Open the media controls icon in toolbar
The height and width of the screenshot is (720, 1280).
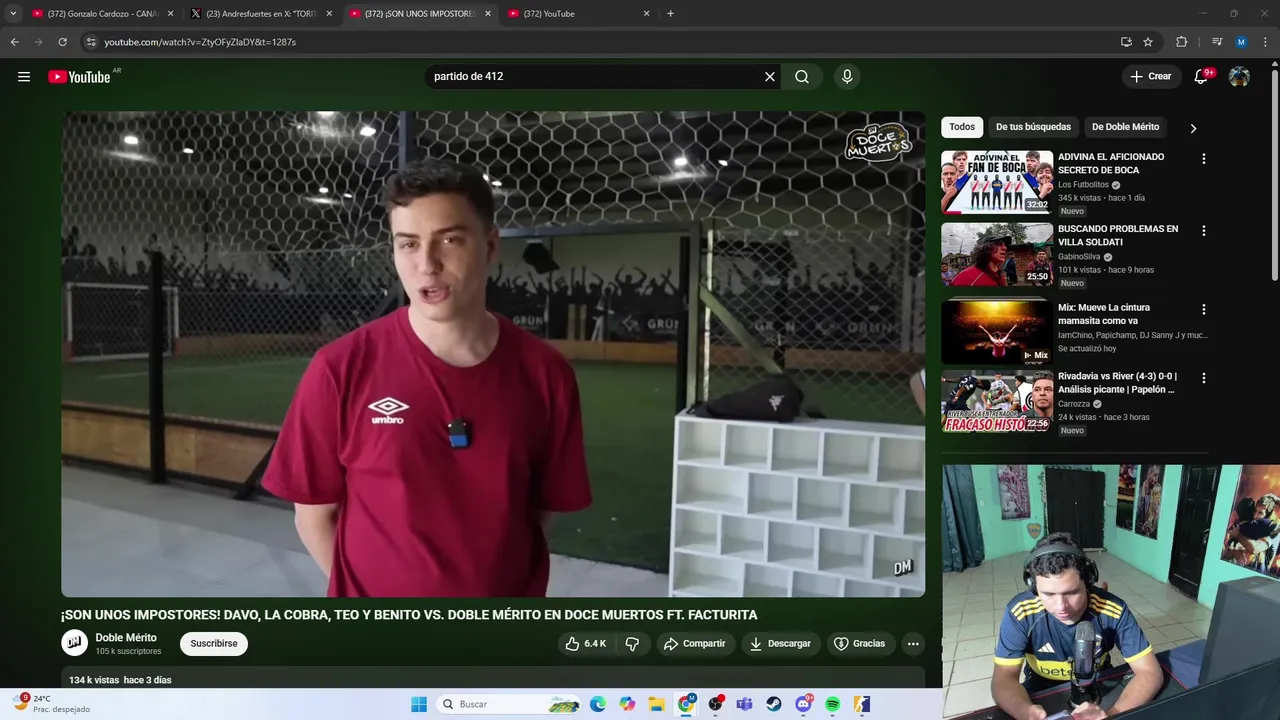coord(1217,42)
